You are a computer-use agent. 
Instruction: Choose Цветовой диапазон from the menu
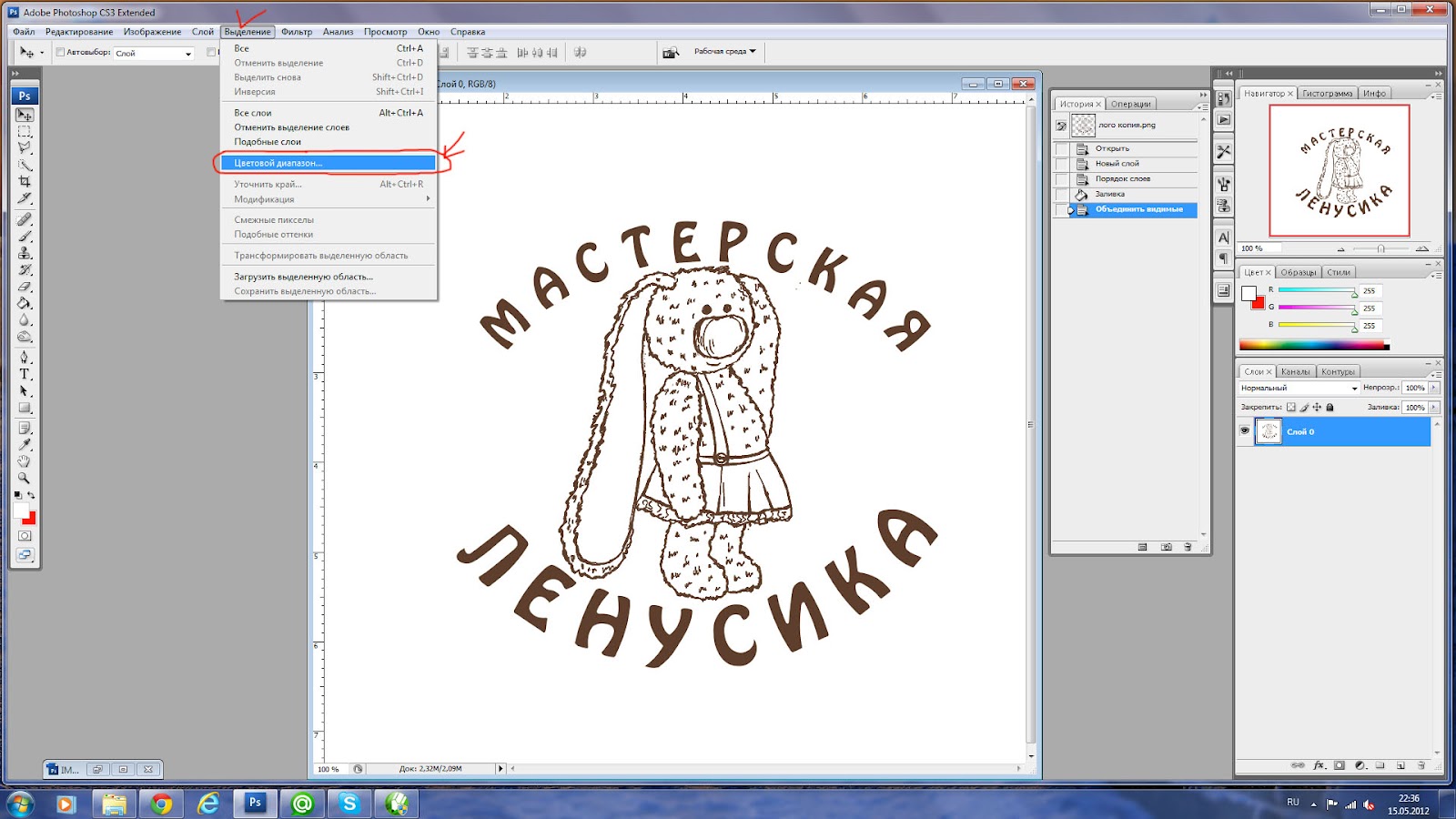coord(278,163)
